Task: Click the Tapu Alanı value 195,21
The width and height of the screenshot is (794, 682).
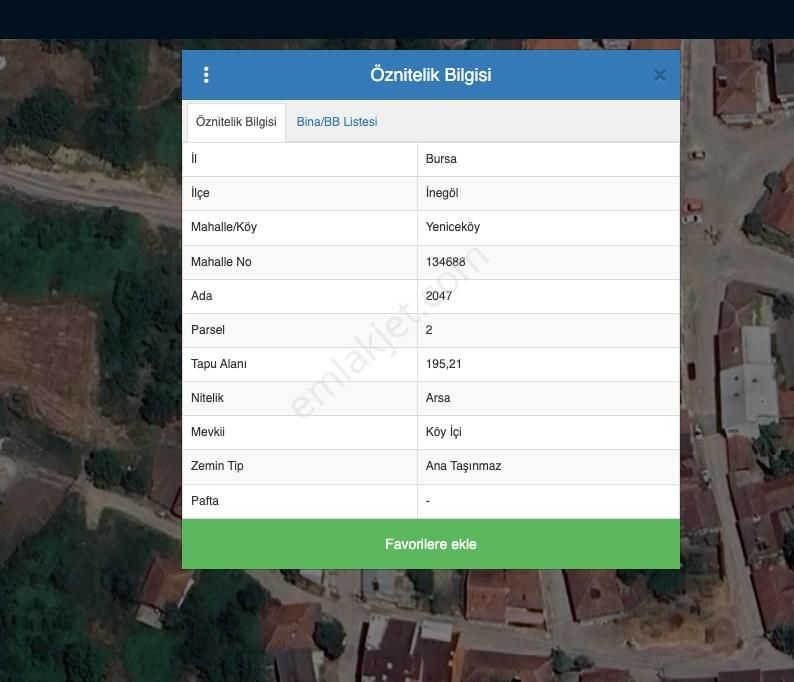Action: [x=444, y=364]
